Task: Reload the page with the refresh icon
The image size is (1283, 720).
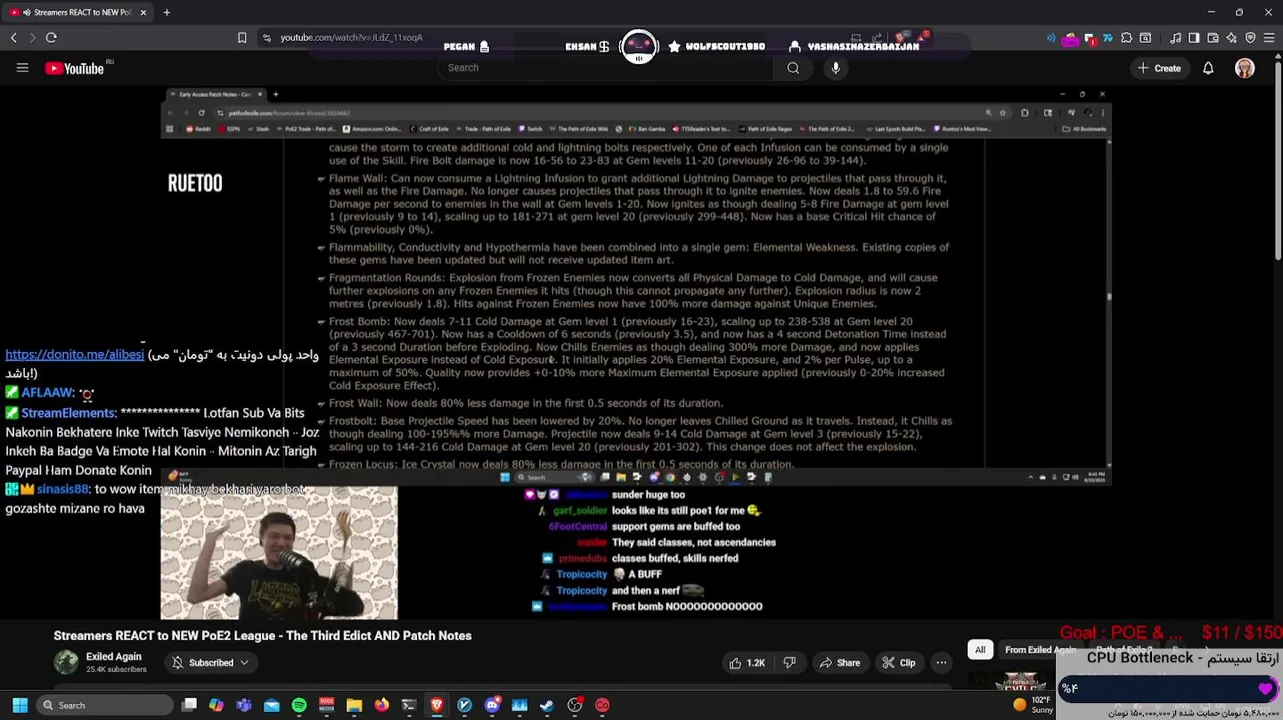Action: (x=51, y=38)
